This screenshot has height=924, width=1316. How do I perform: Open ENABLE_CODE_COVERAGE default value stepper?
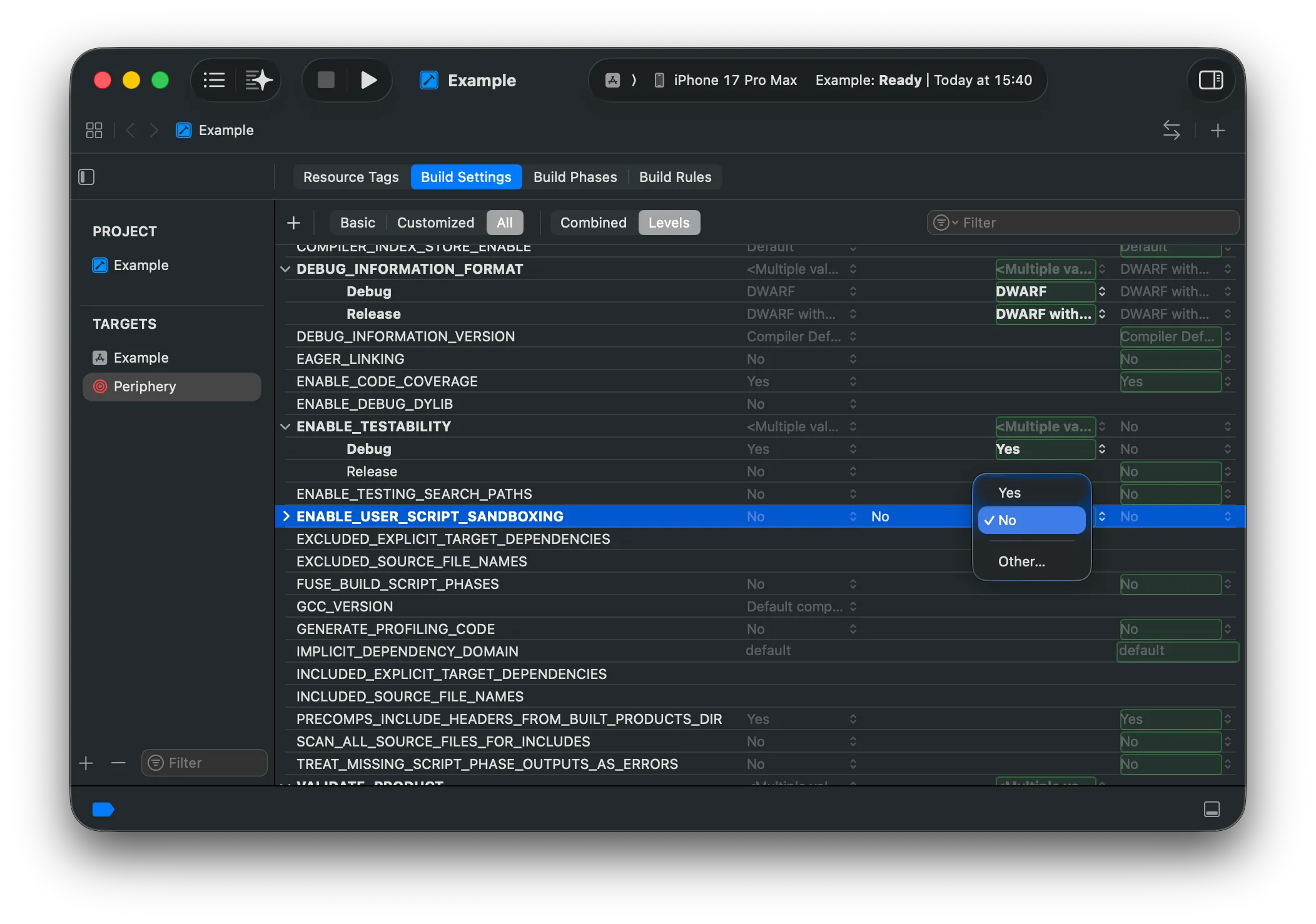[x=853, y=381]
